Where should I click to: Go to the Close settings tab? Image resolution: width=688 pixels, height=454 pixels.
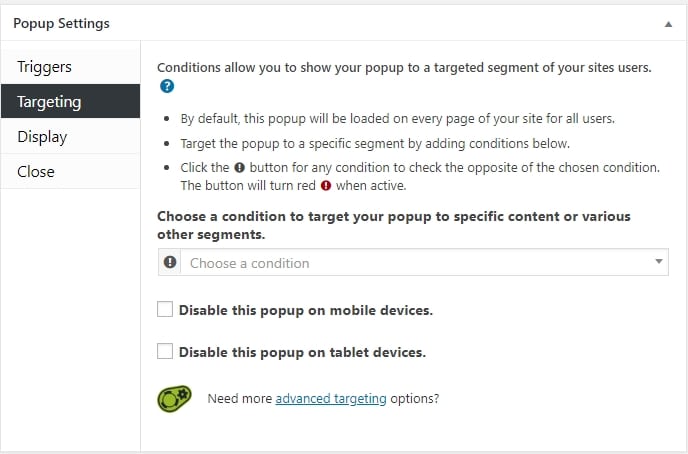click(x=71, y=172)
